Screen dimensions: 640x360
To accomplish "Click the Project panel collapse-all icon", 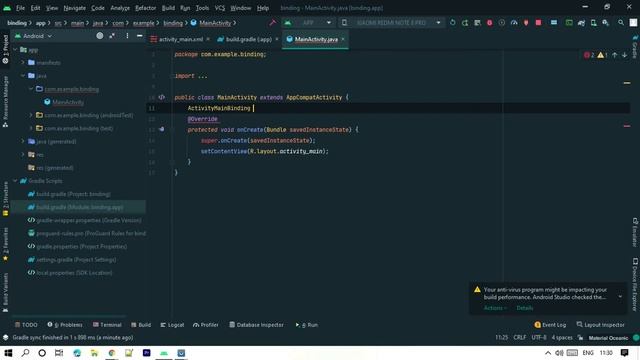I will (x=112, y=36).
